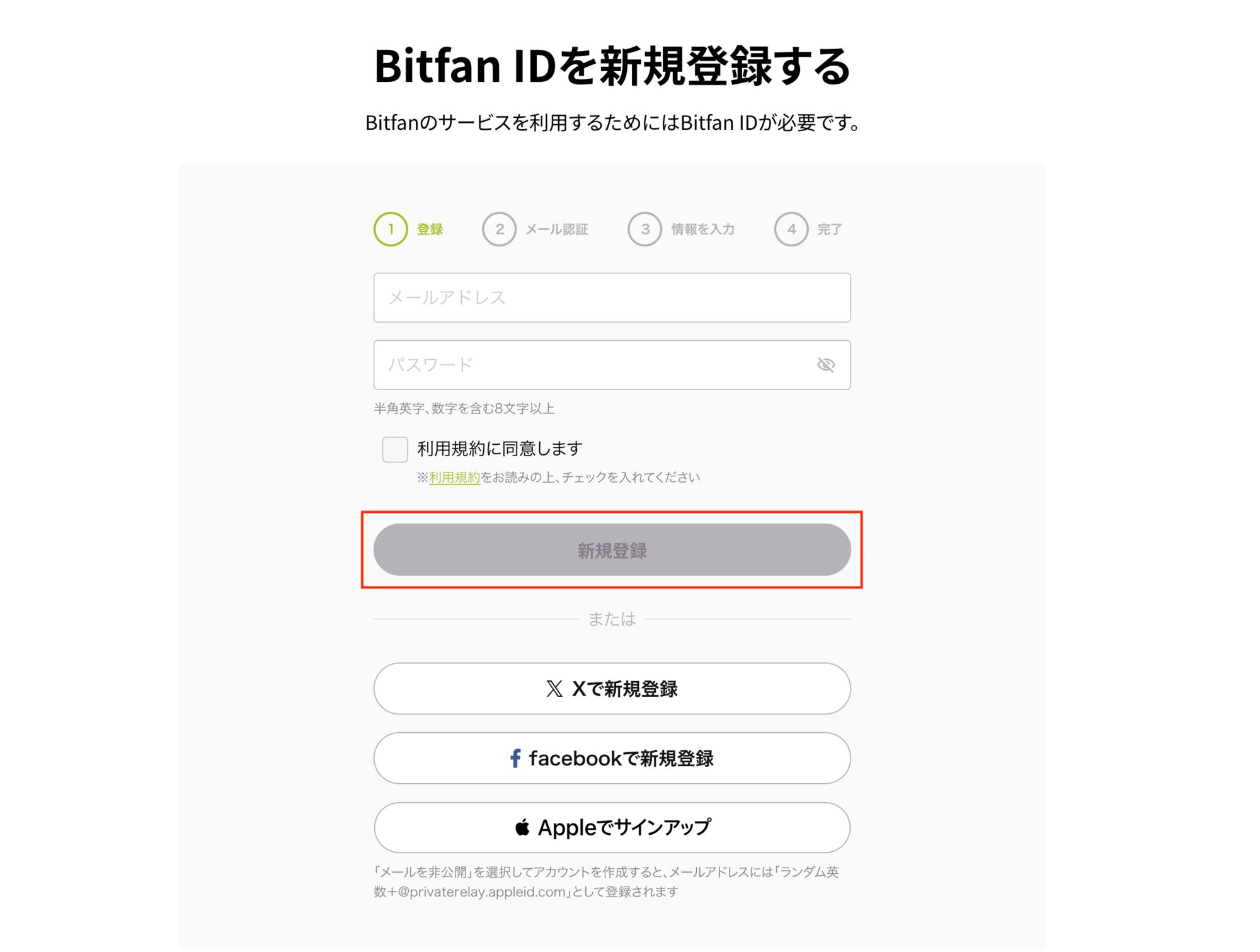This screenshot has height=952, width=1260.
Task: Toggle password visibility eye icon
Action: click(x=825, y=365)
